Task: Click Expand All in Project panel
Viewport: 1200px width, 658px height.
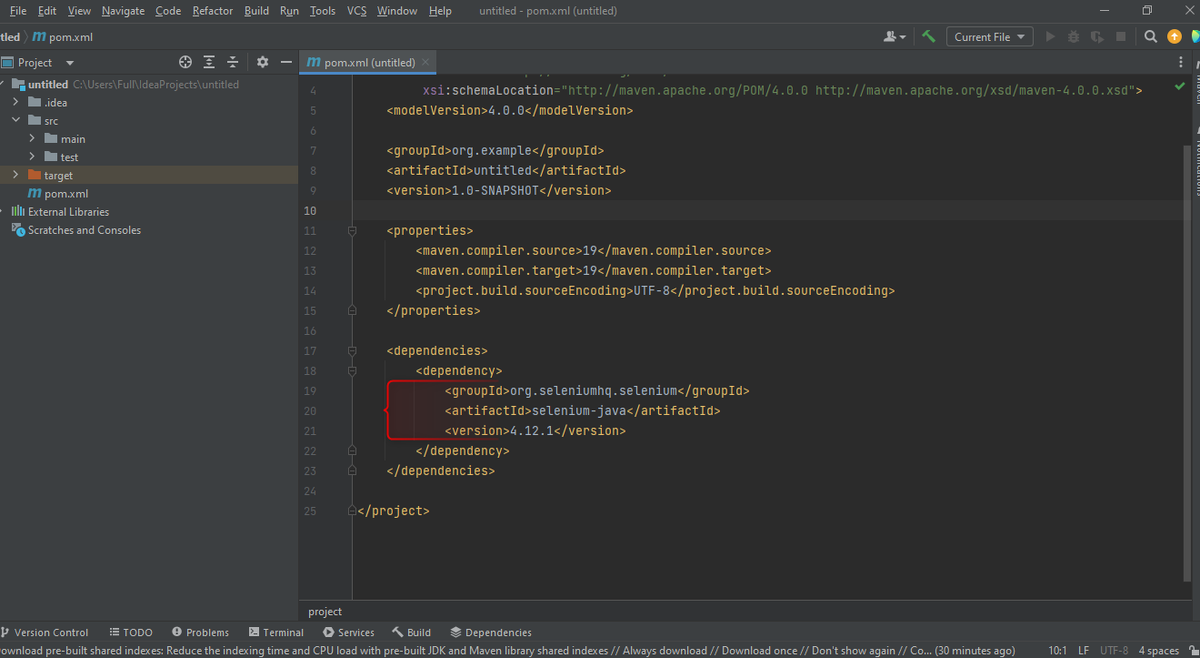Action: 209,62
